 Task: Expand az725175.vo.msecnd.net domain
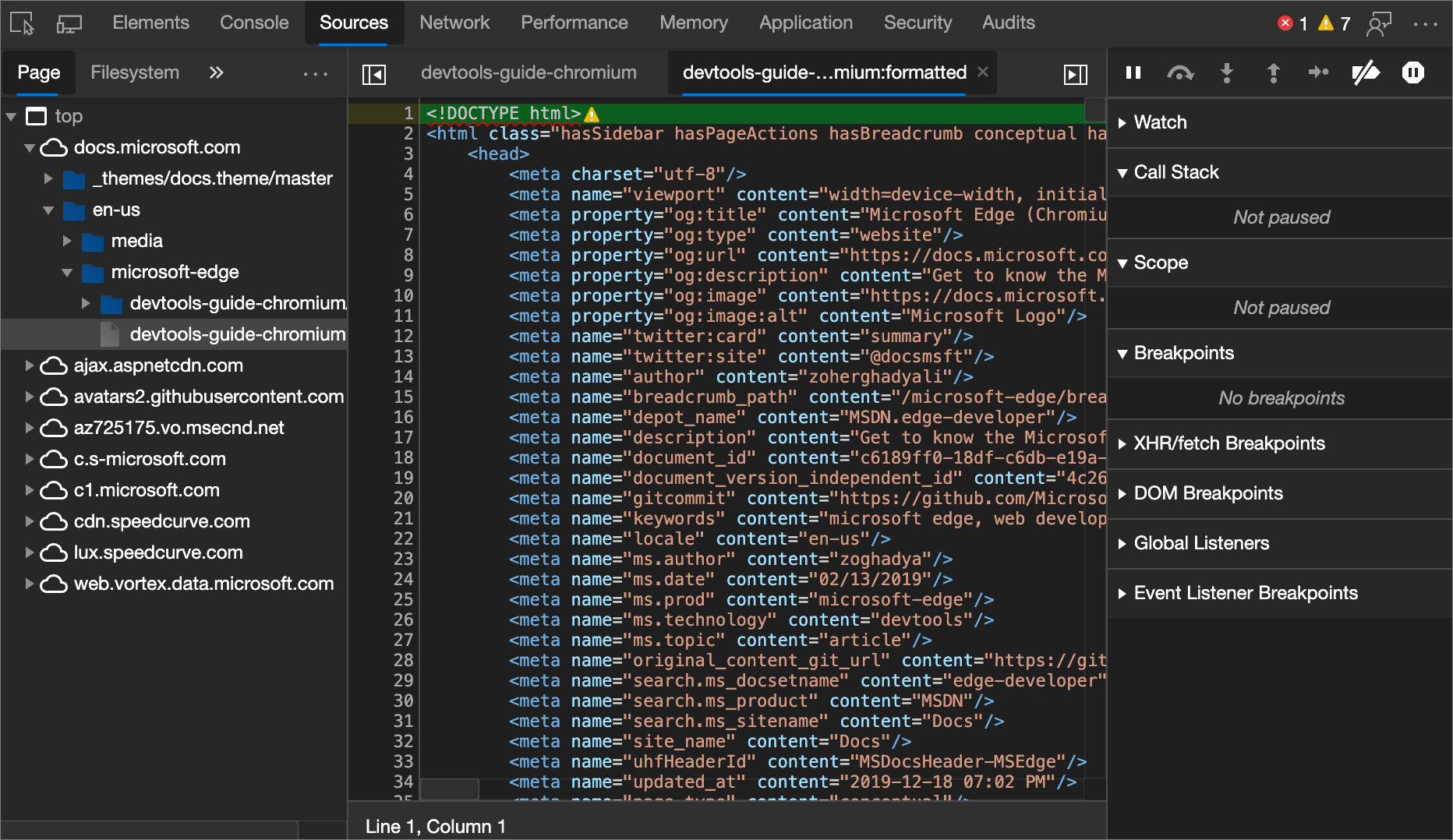pos(29,428)
